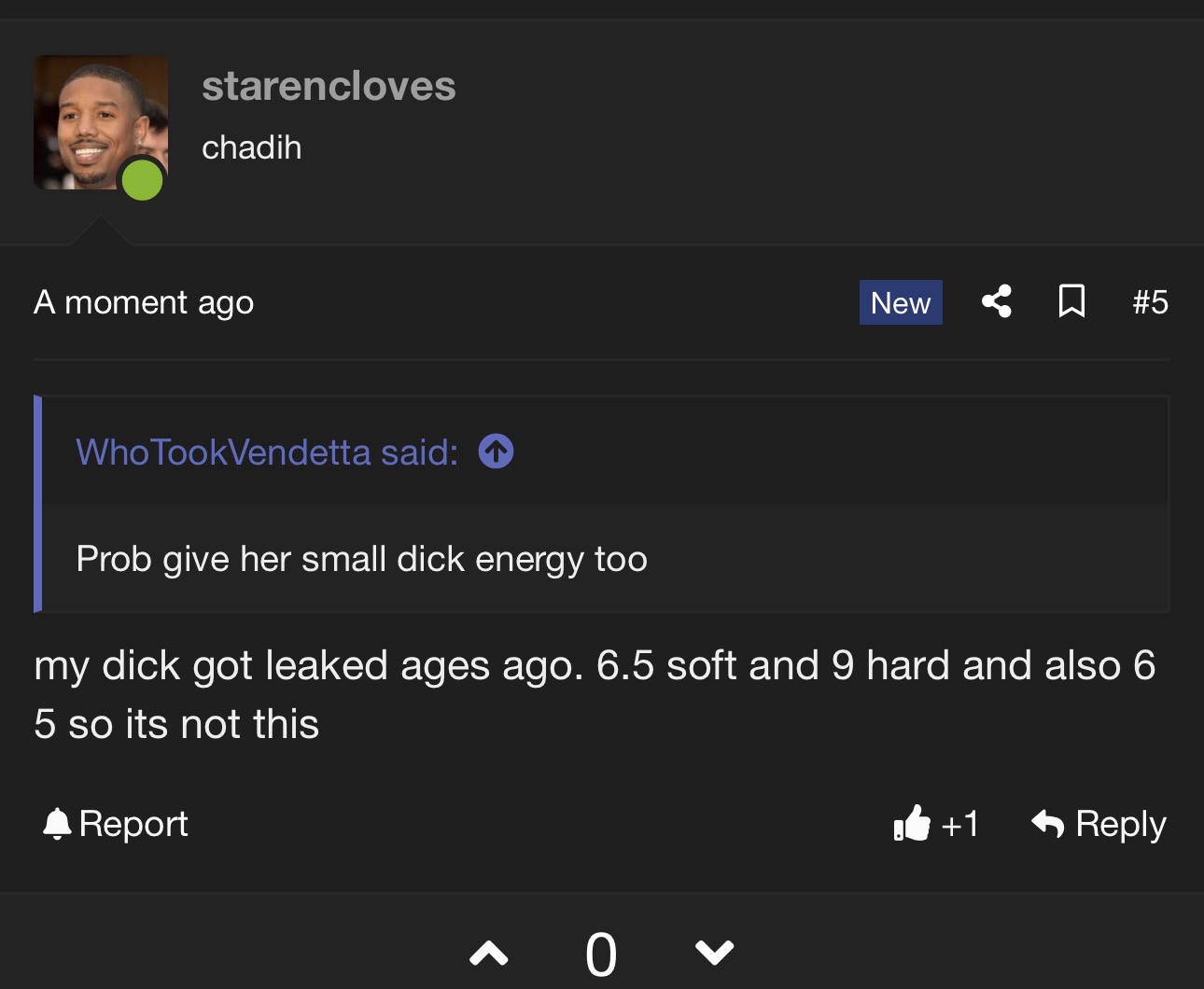Viewport: 1204px width, 989px height.
Task: Click the "A moment ago" timestamp
Action: [144, 302]
